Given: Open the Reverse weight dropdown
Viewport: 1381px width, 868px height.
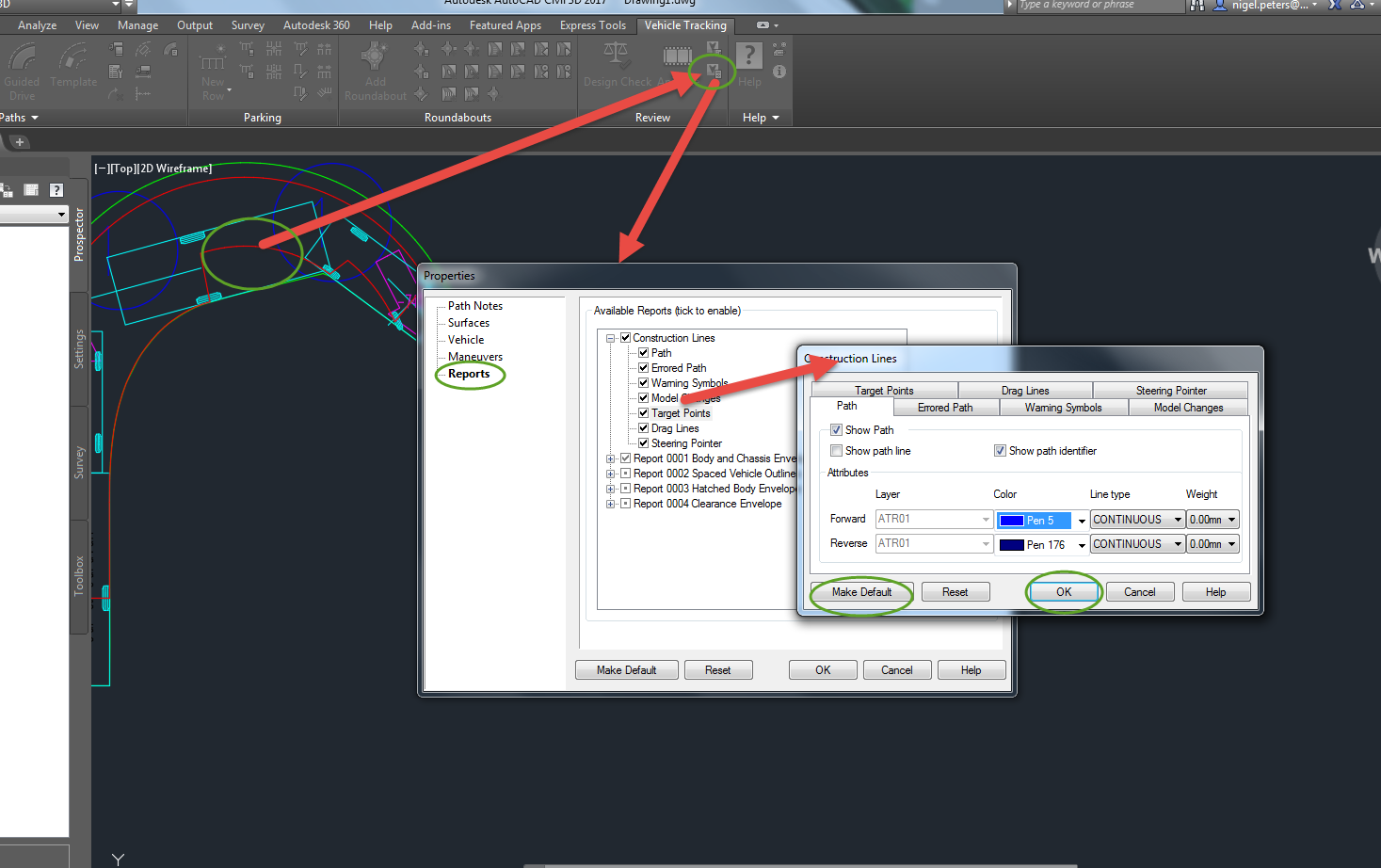Looking at the screenshot, I should 1213,544.
